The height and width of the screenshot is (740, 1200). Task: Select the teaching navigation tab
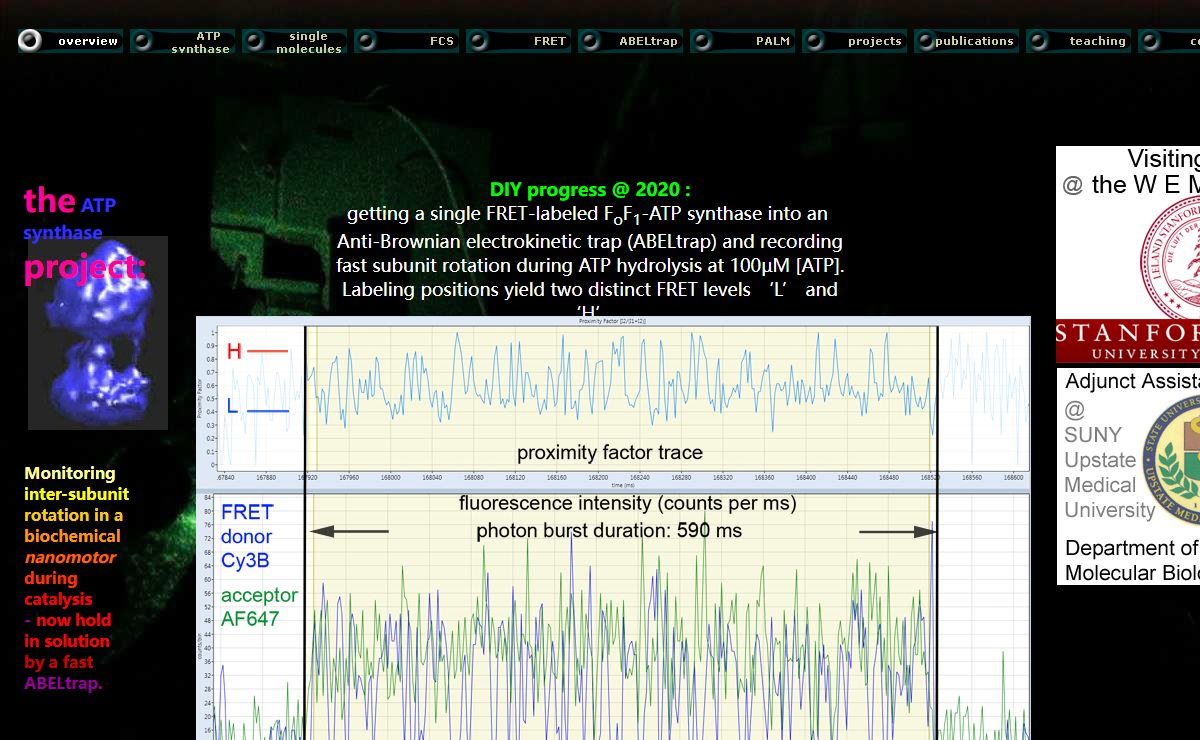click(x=1079, y=41)
